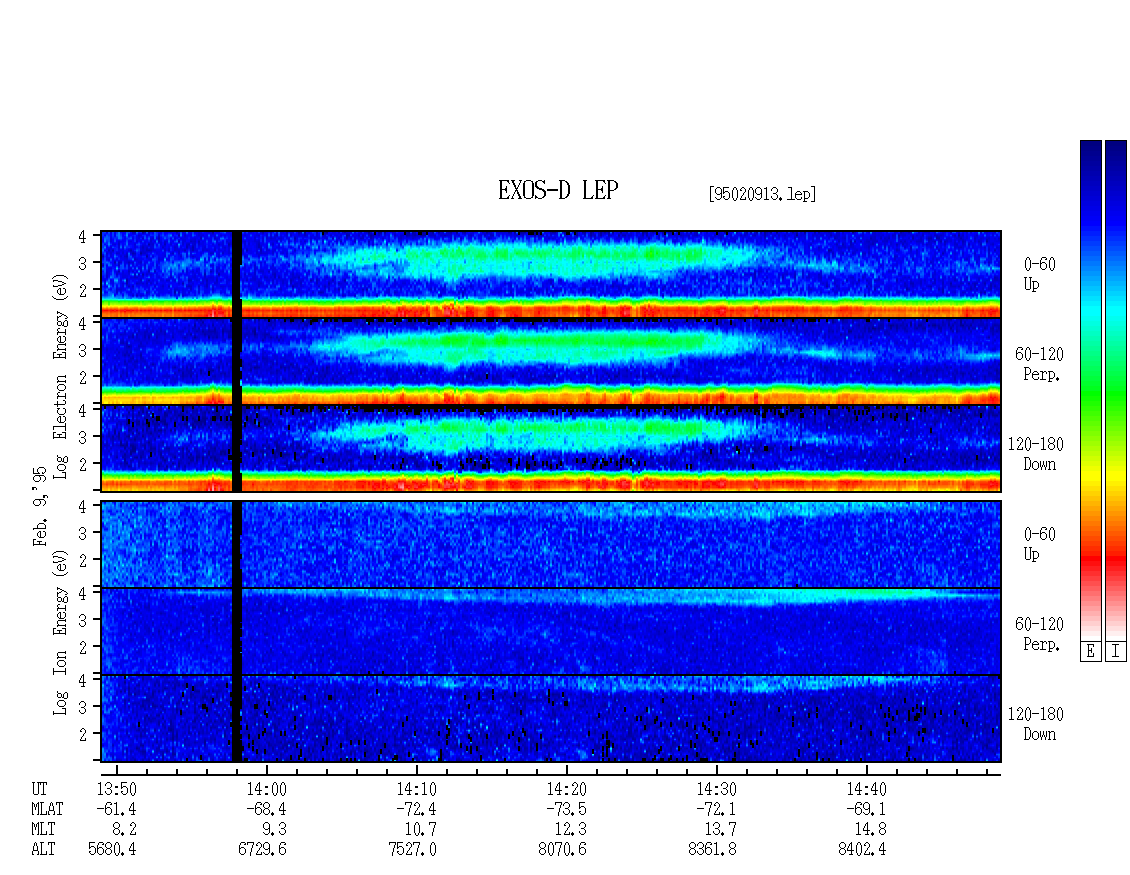This screenshot has height=875, width=1130.
Task: Select the UT row header
Action: pos(39,789)
